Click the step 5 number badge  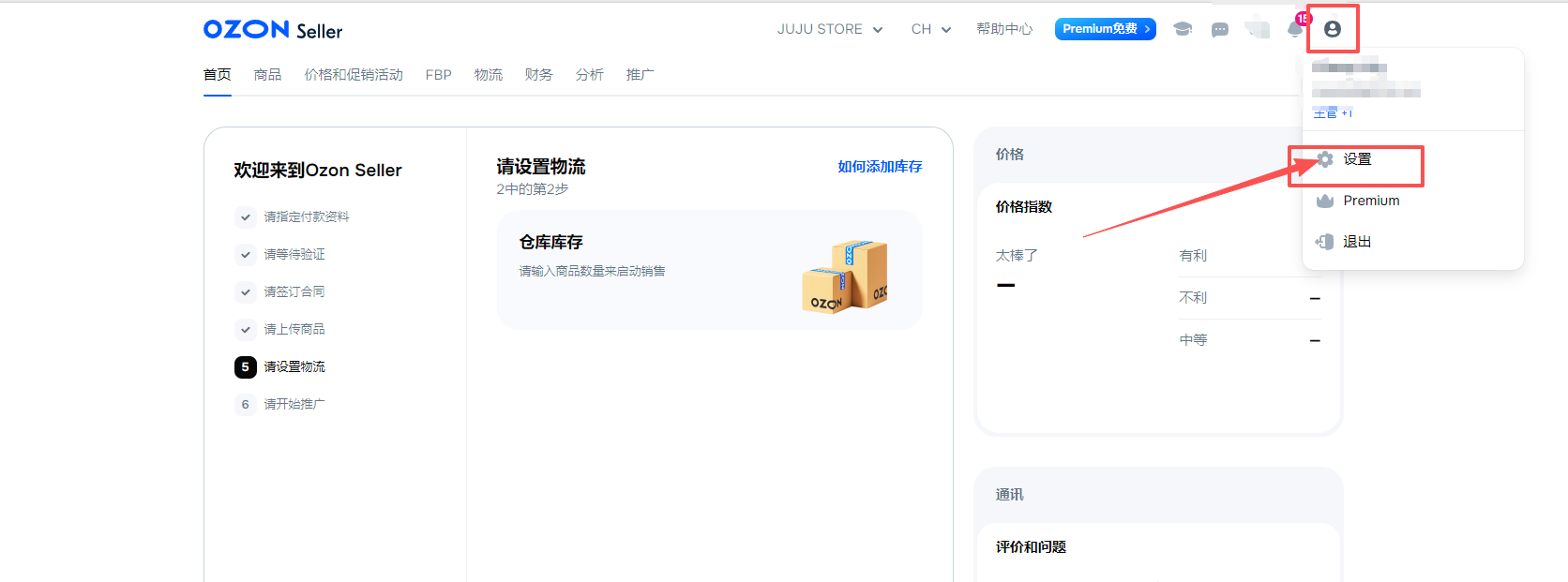[245, 366]
